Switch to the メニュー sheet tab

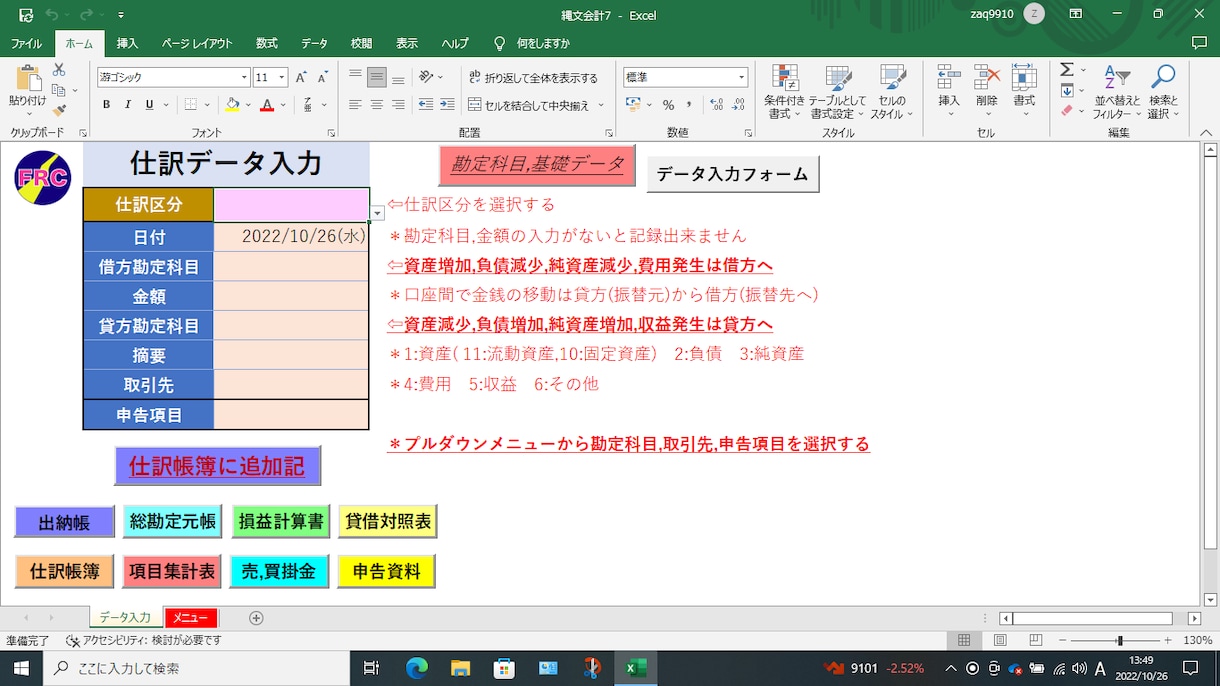190,618
